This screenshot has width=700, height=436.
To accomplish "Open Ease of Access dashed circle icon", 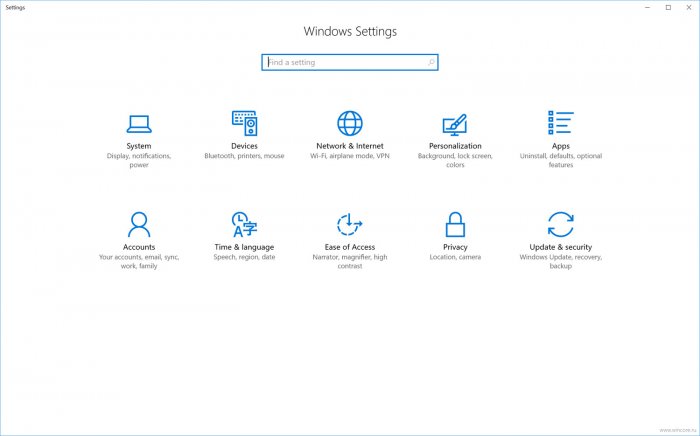I will click(x=350, y=224).
